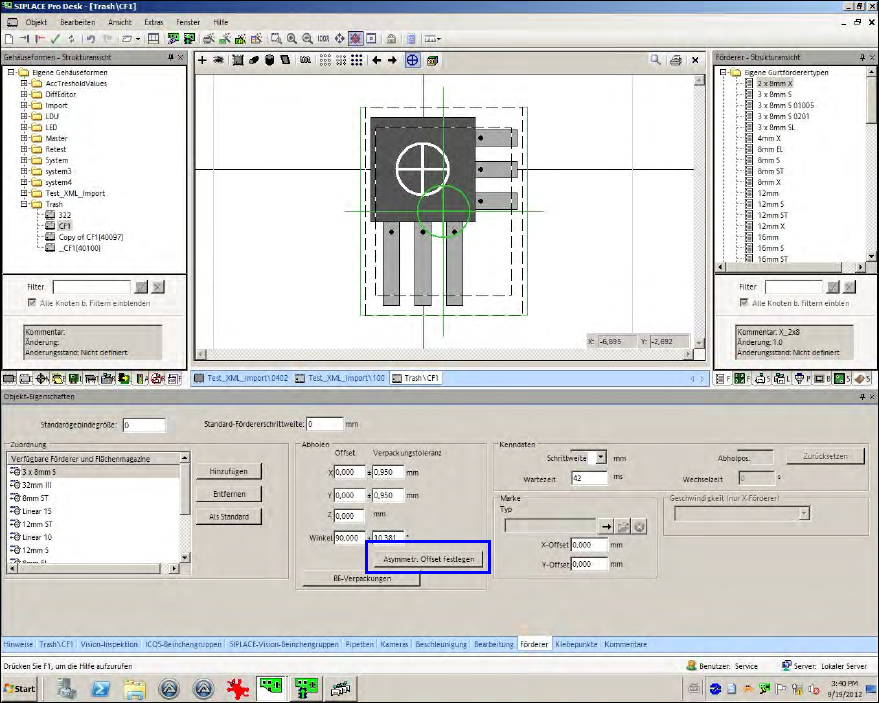Click the left arrow in viewer toolbar

(377, 61)
